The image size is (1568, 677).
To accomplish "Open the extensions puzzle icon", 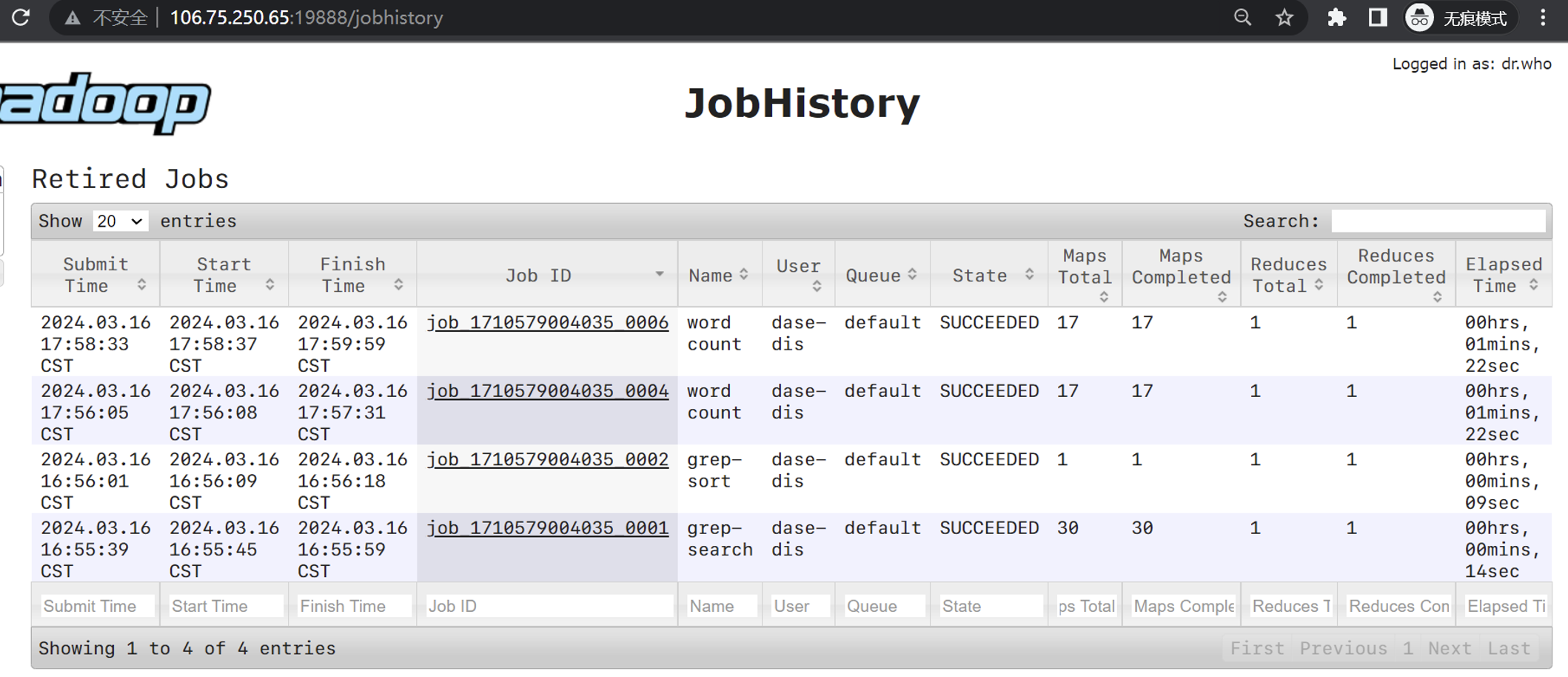I will 1336,18.
